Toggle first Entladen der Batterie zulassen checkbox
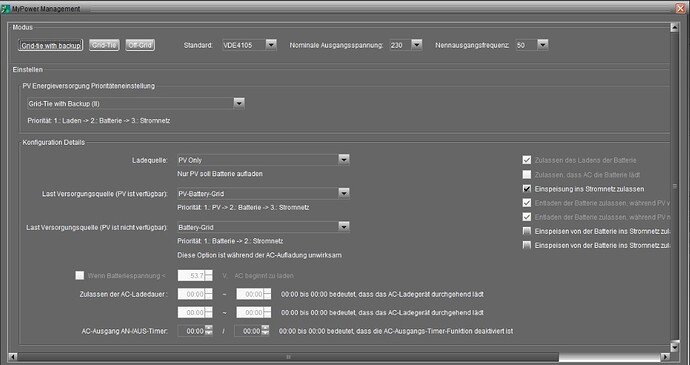690x365 pixels. point(527,203)
